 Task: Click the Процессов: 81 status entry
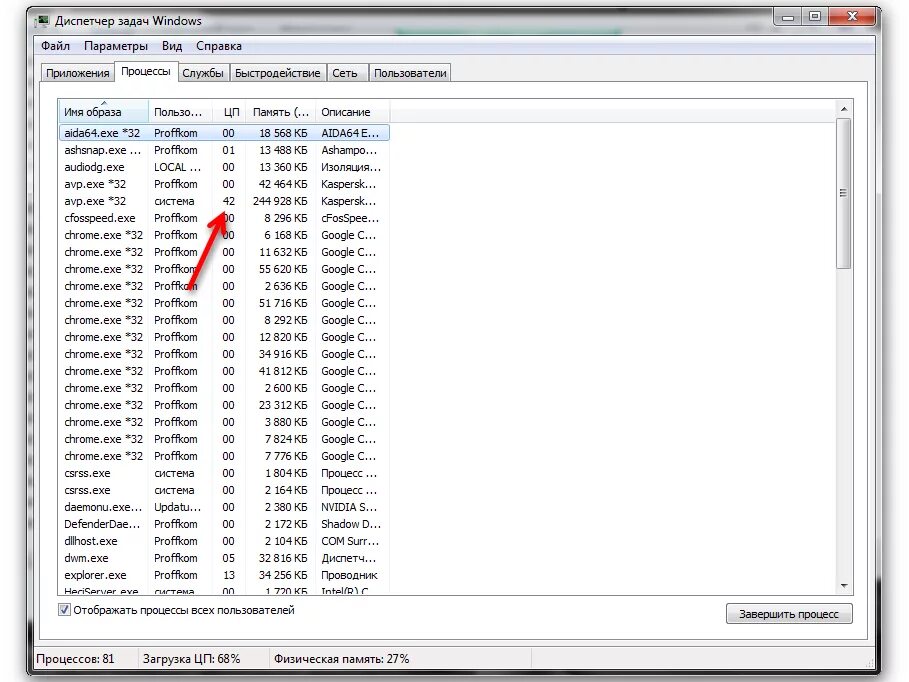pos(75,659)
